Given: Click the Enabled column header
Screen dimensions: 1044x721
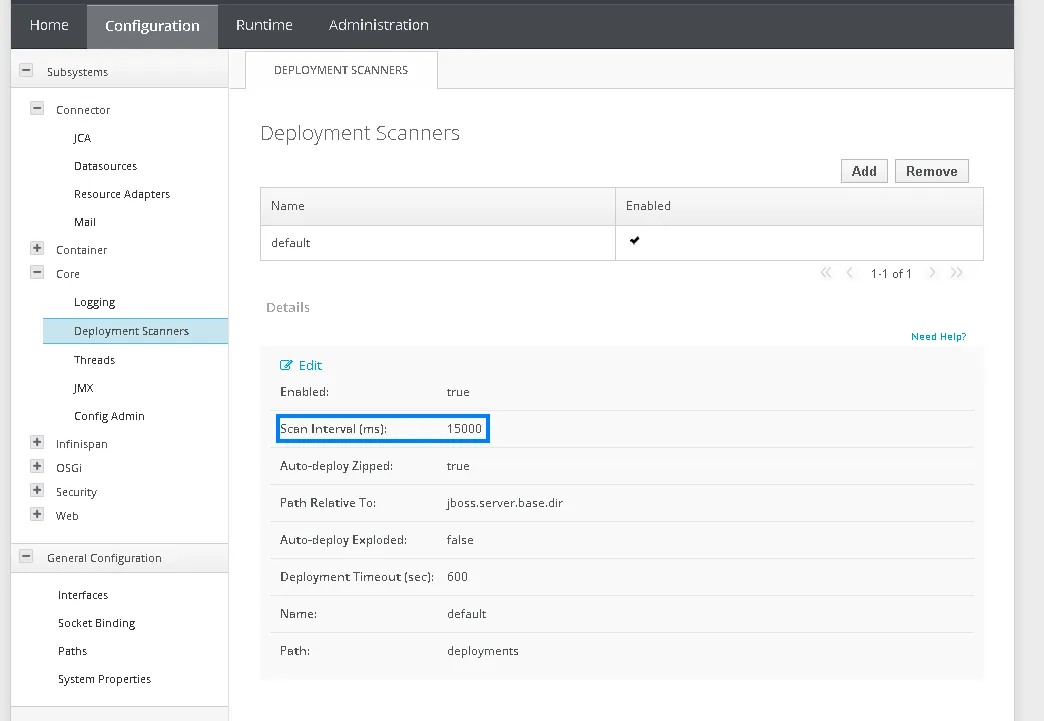Looking at the screenshot, I should [799, 206].
